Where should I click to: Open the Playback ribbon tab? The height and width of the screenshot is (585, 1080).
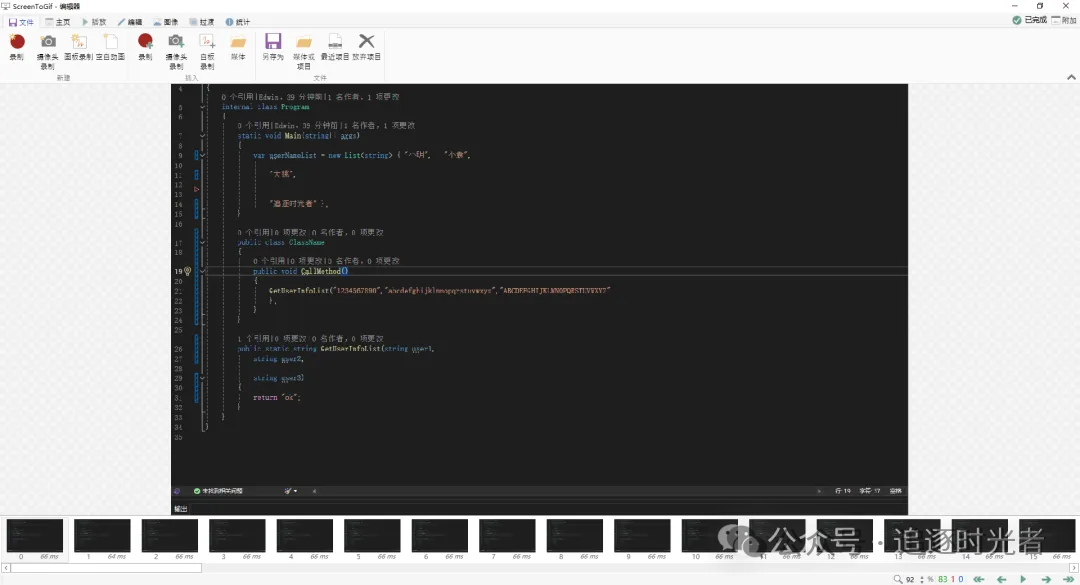(x=93, y=21)
